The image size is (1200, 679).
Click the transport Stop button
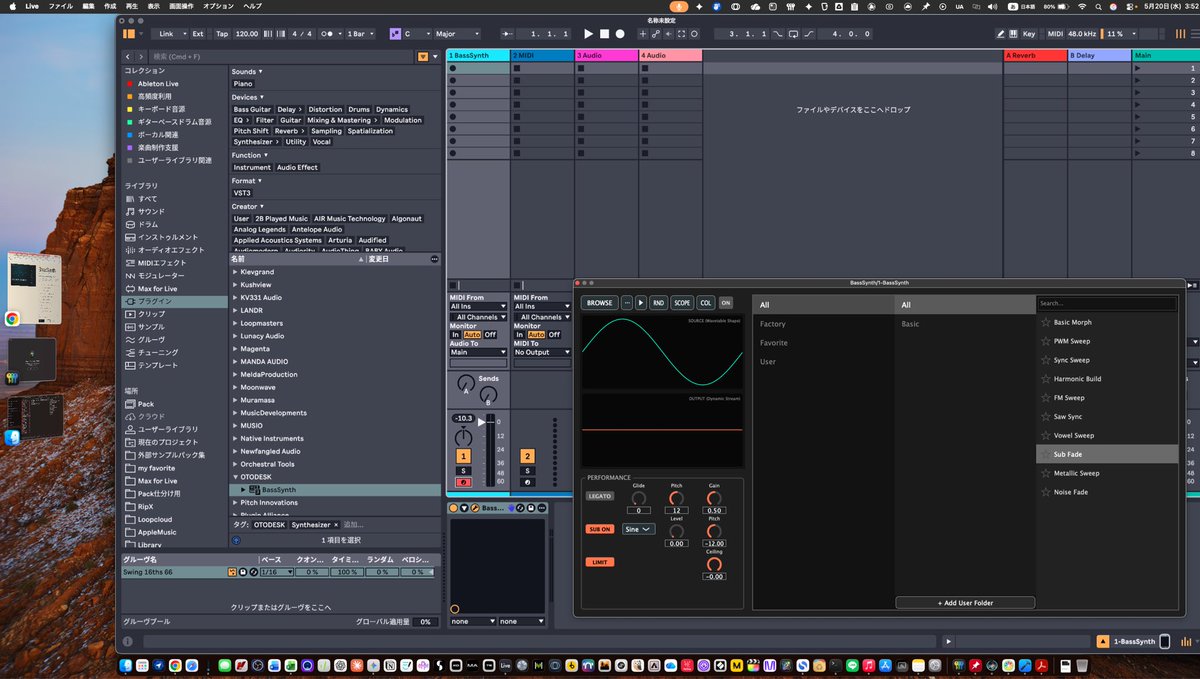tap(605, 33)
